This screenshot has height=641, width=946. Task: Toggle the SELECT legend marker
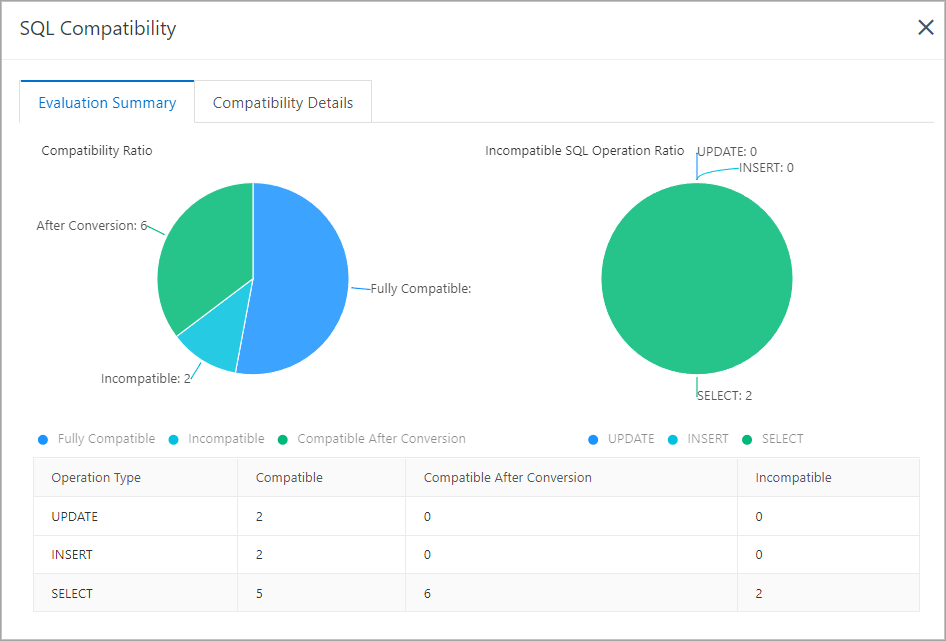pos(747,439)
